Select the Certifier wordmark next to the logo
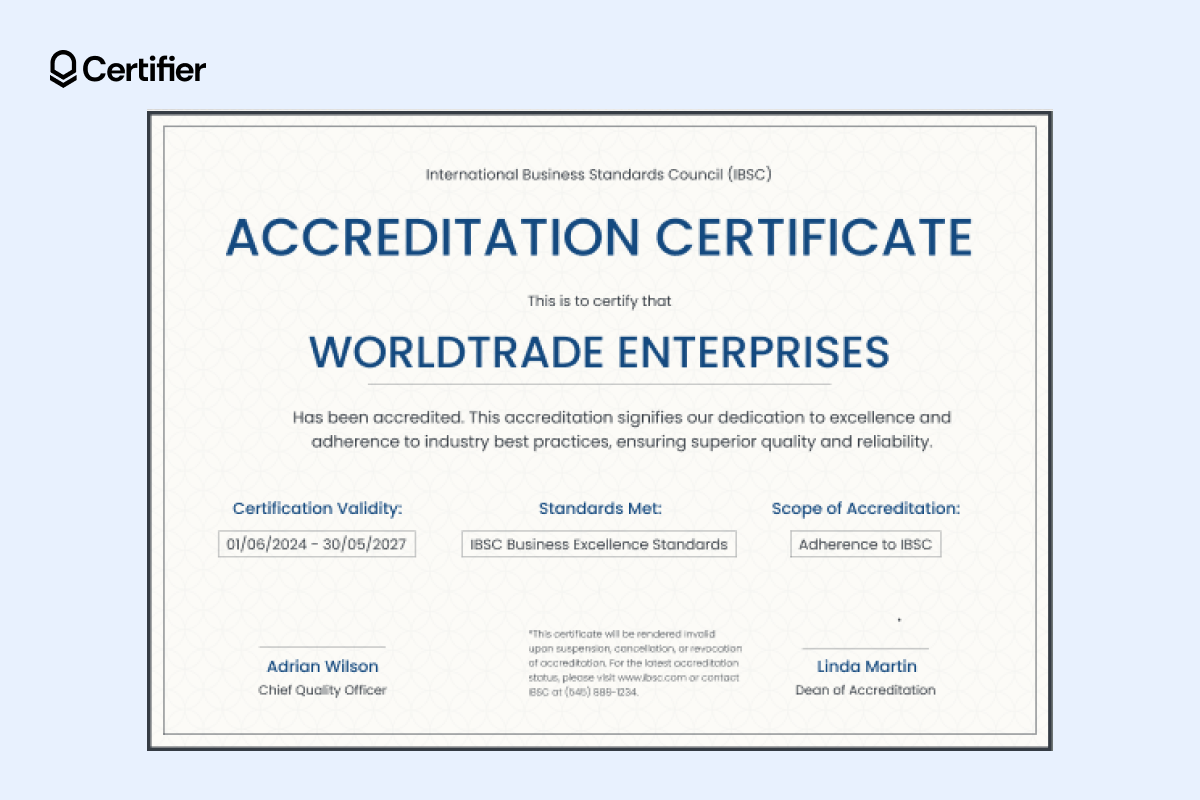Screen dimensions: 1200x800 click(x=145, y=70)
